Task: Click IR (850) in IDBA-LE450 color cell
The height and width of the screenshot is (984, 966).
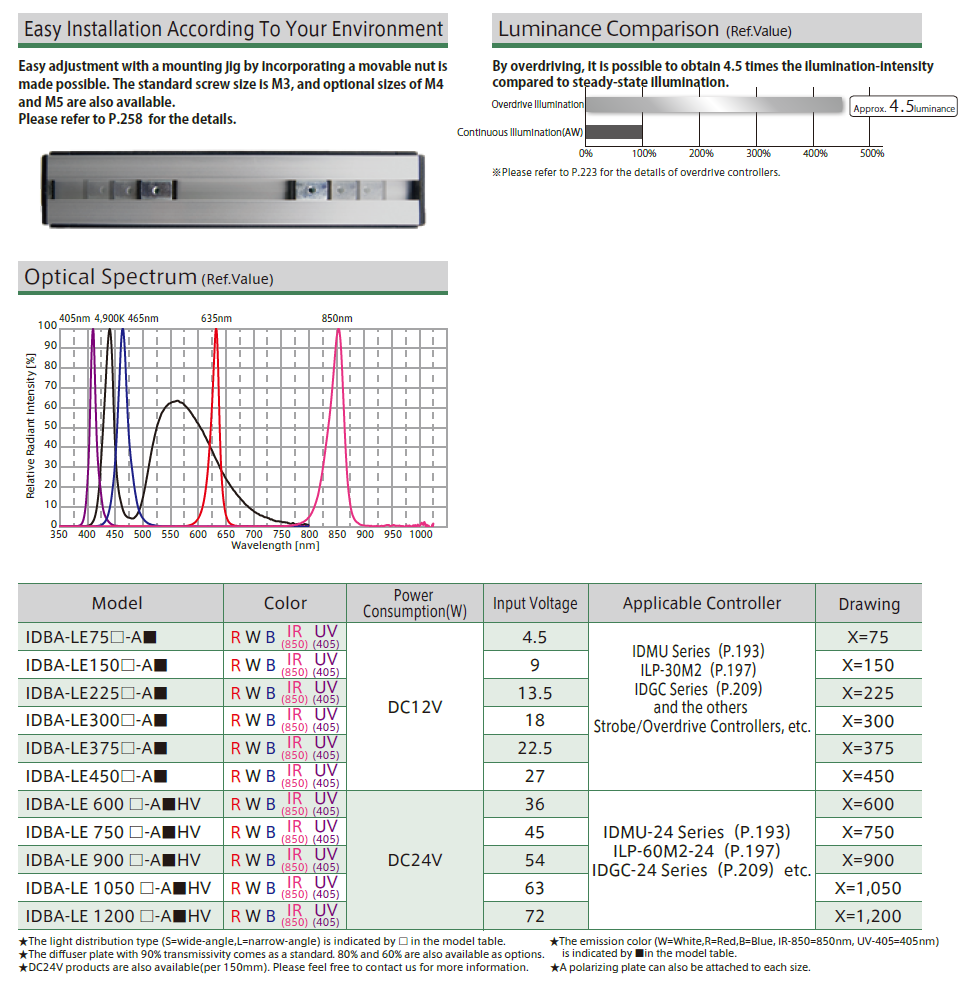Action: click(294, 776)
